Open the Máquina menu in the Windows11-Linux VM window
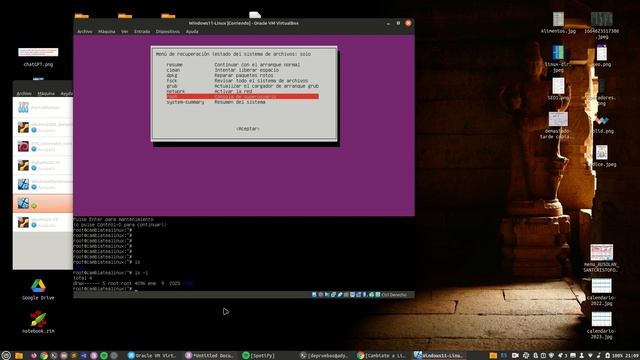This screenshot has height=360, width=640. click(x=107, y=31)
